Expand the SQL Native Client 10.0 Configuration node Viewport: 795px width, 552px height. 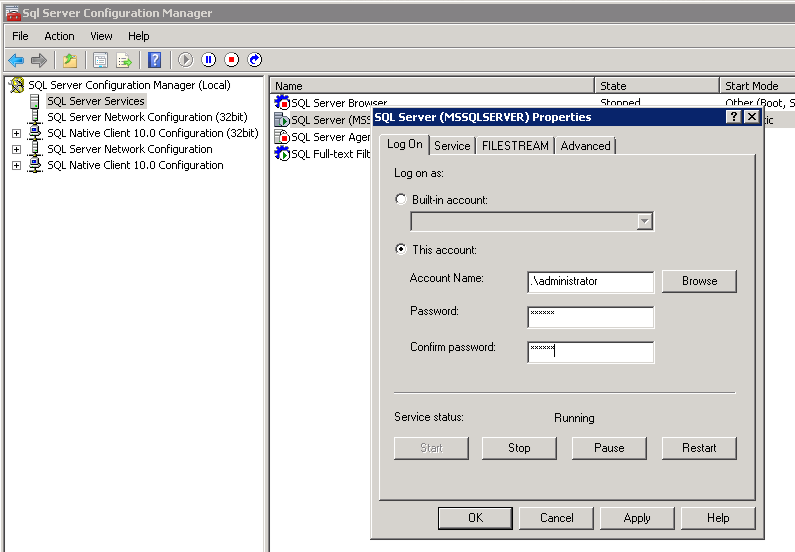tap(16, 165)
